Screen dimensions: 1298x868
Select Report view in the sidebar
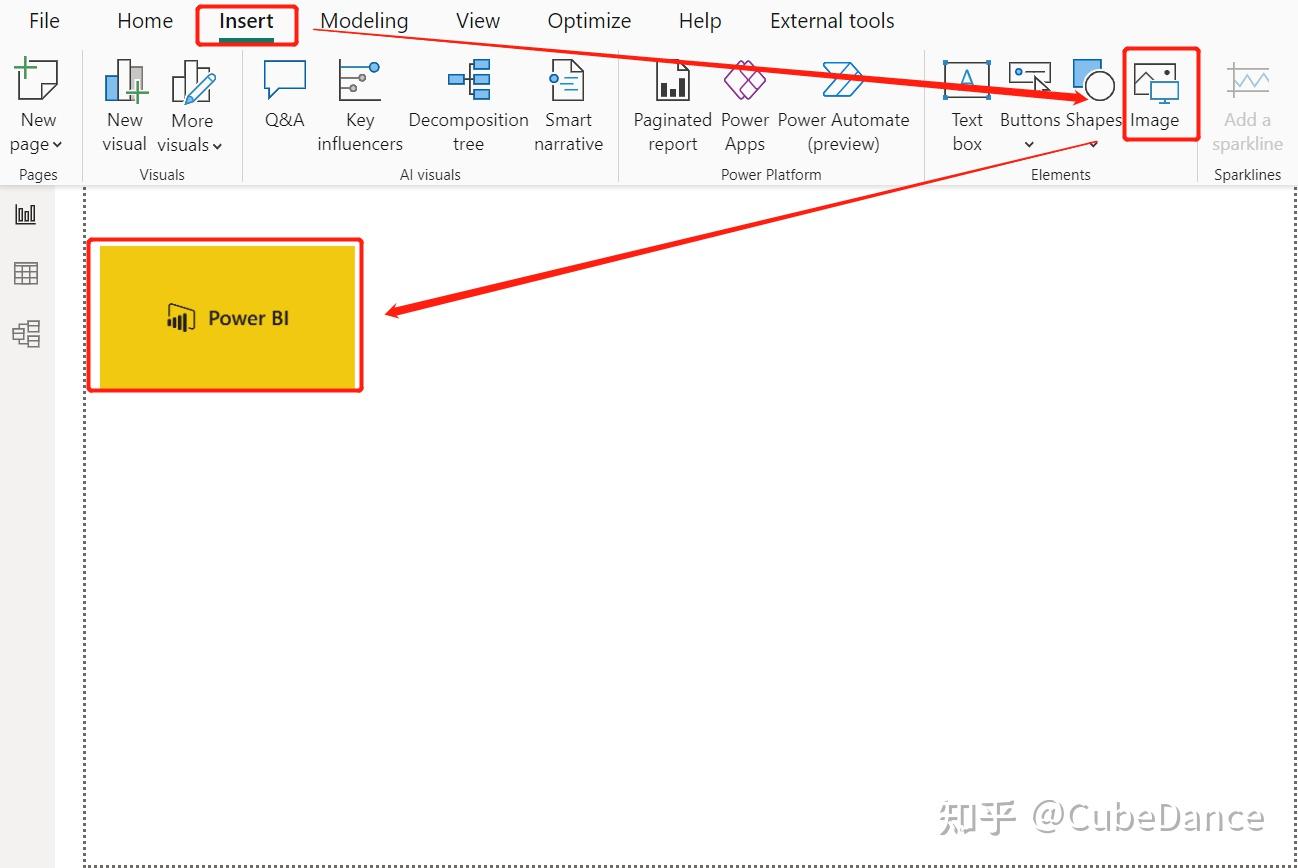(25, 213)
